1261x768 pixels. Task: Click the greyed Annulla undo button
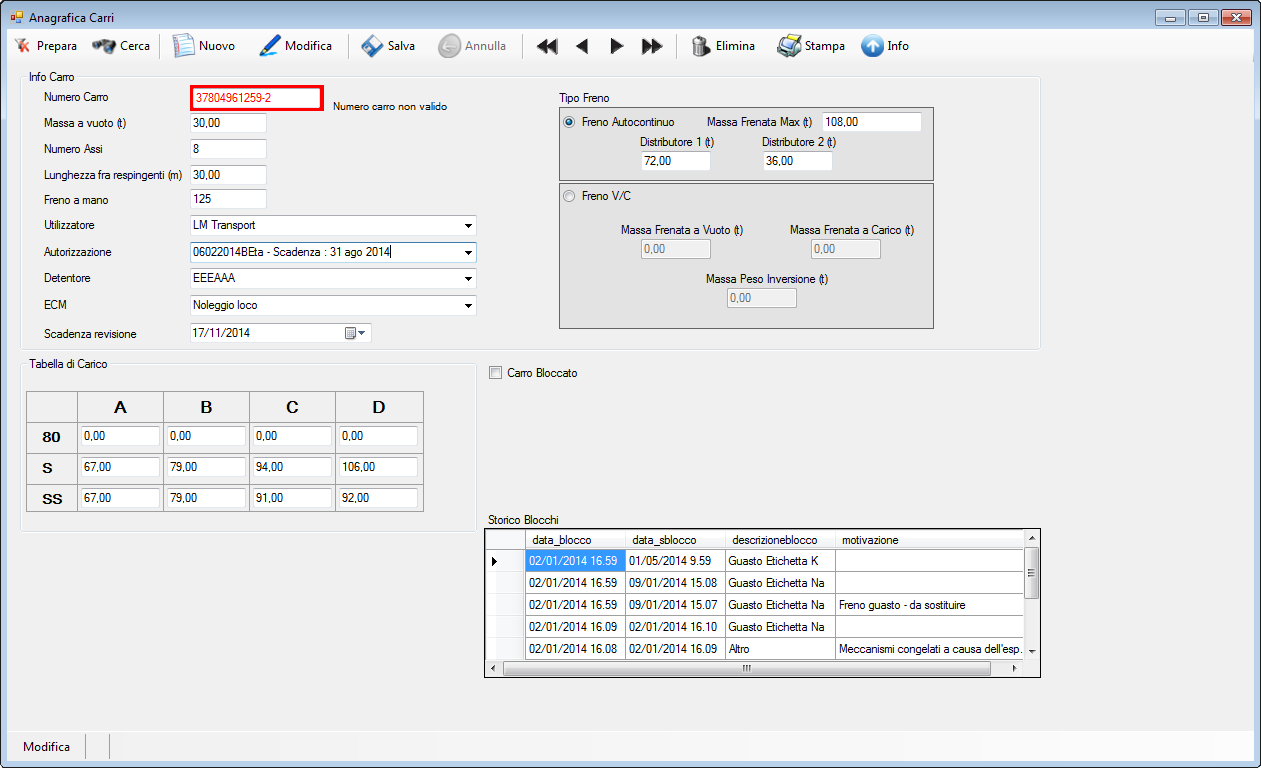pos(472,46)
